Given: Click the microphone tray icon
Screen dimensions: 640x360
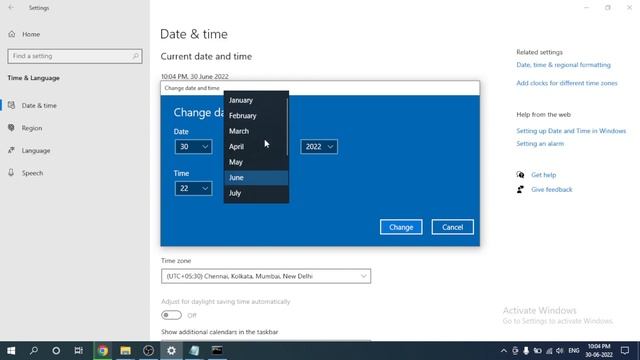Looking at the screenshot, I should (x=526, y=351).
